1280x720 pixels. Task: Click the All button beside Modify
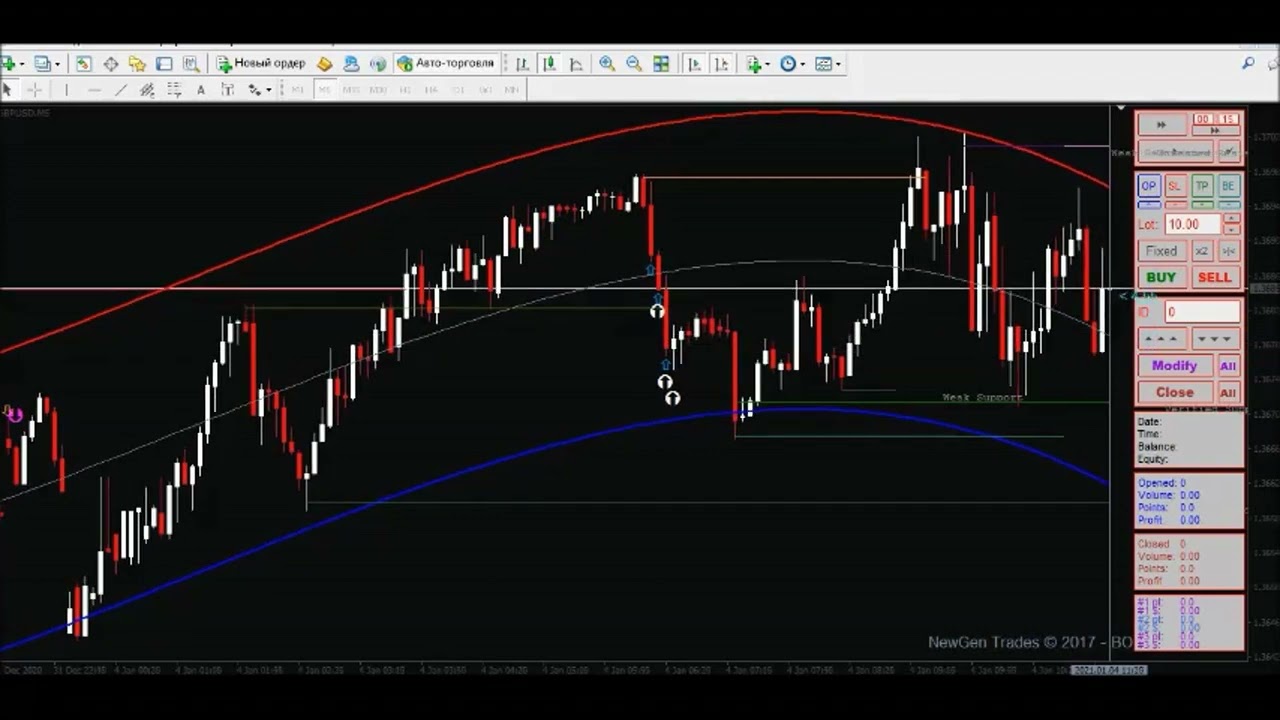click(x=1228, y=366)
